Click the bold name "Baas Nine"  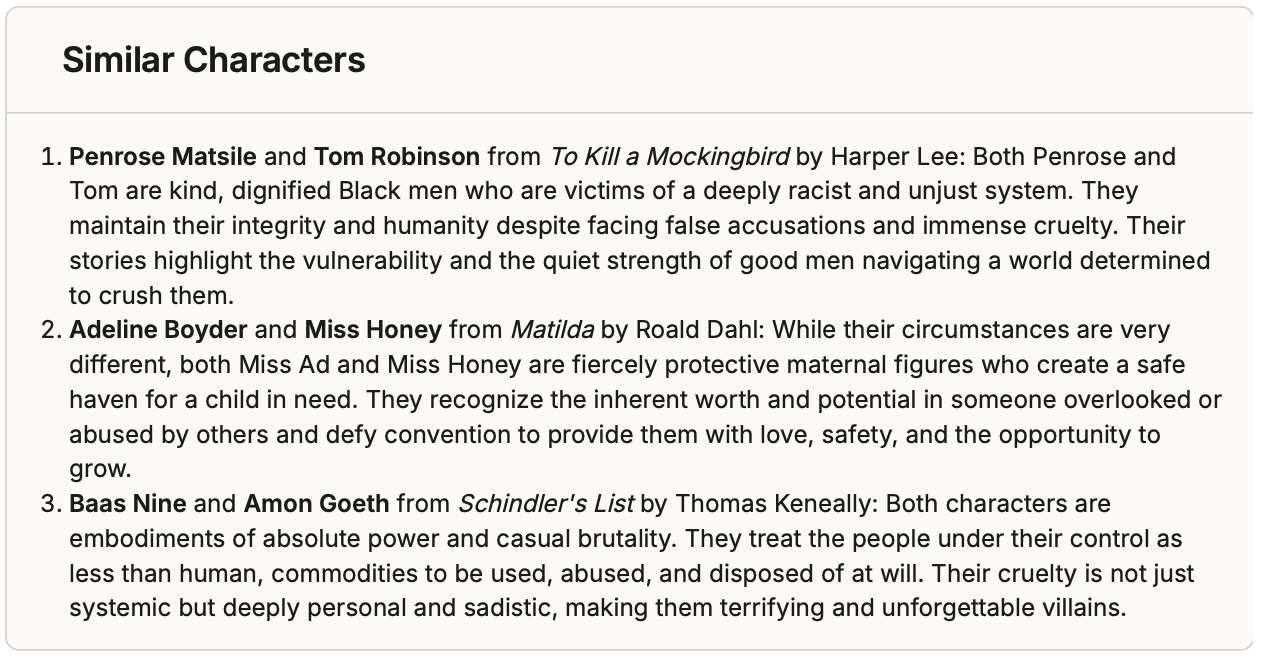pos(127,503)
